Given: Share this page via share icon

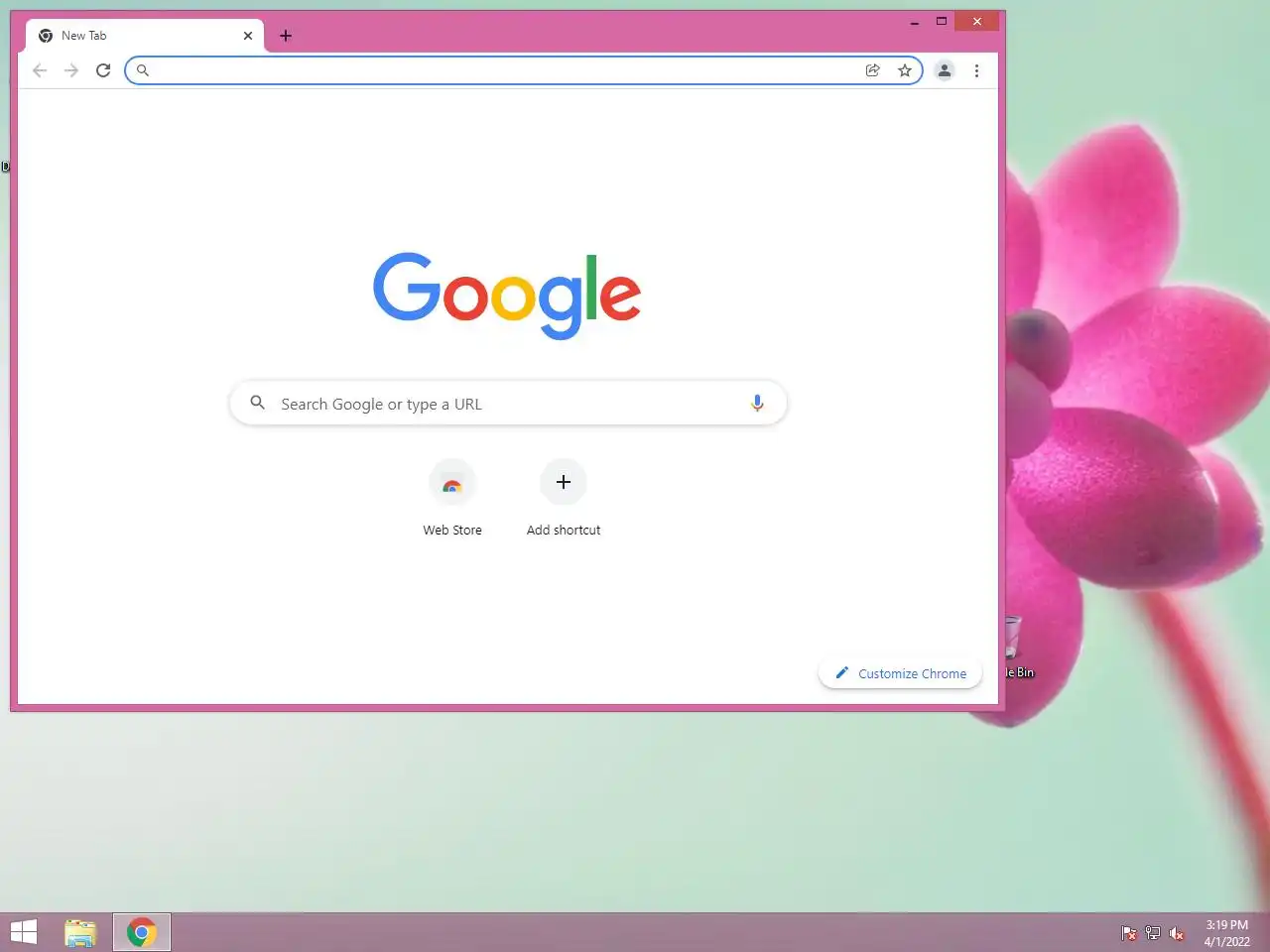Looking at the screenshot, I should [873, 70].
